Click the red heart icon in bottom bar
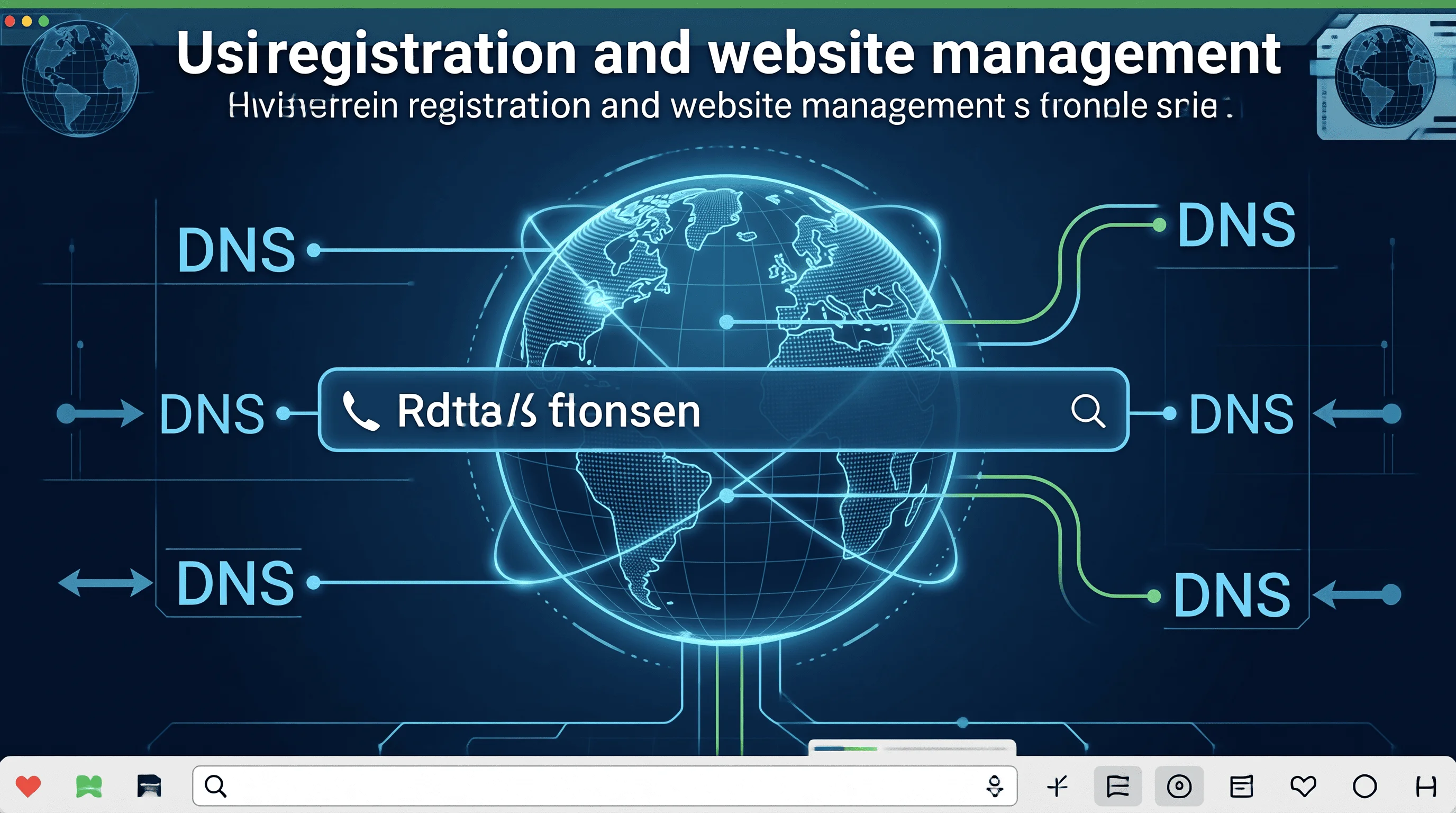This screenshot has height=813, width=1456. [x=28, y=787]
